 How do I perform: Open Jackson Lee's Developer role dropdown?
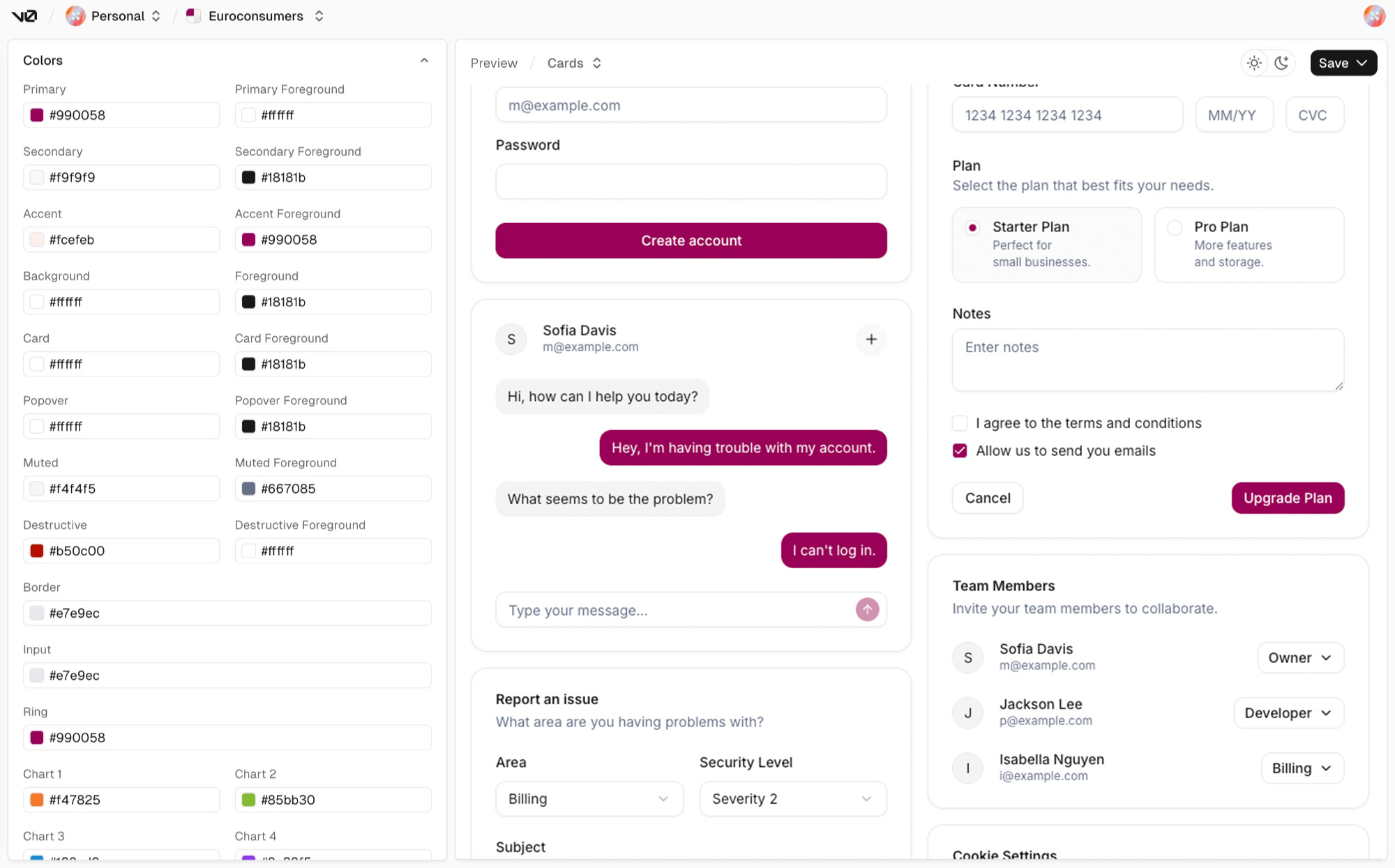tap(1288, 713)
